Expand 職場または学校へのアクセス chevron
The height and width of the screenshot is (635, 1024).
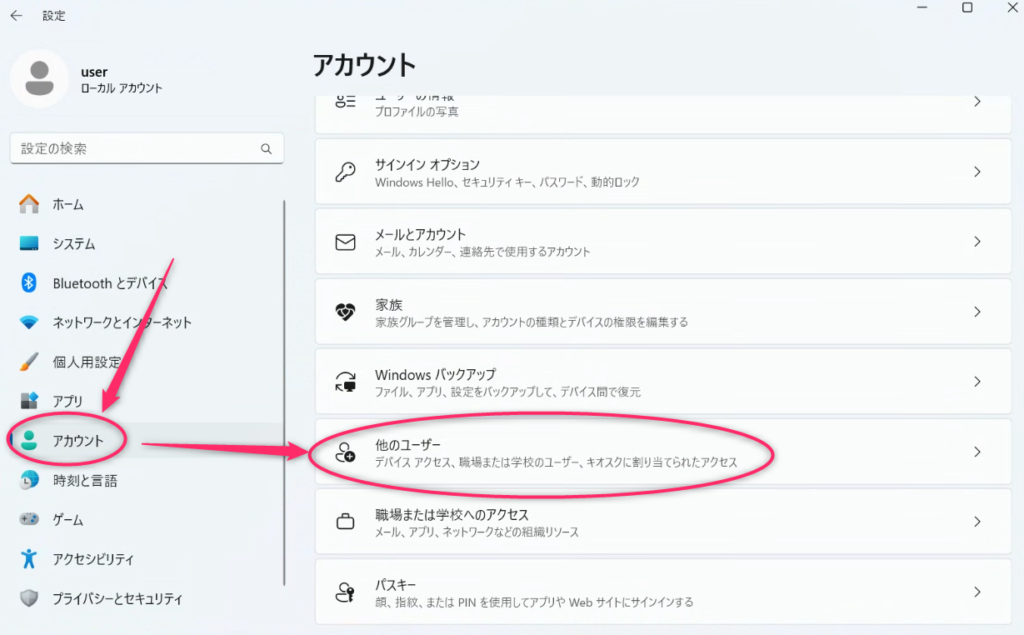click(977, 522)
